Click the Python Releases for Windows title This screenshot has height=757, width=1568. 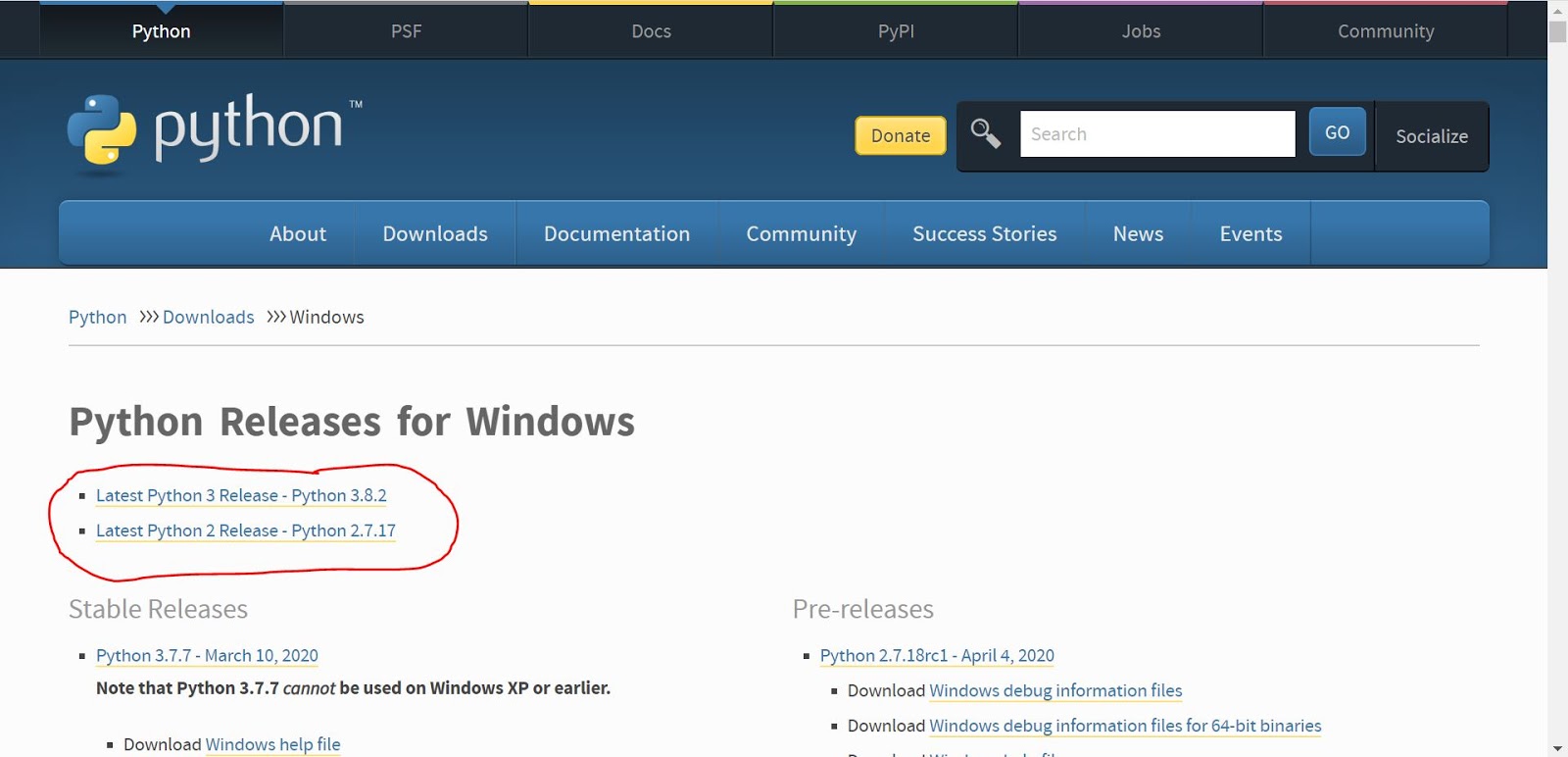[x=352, y=422]
